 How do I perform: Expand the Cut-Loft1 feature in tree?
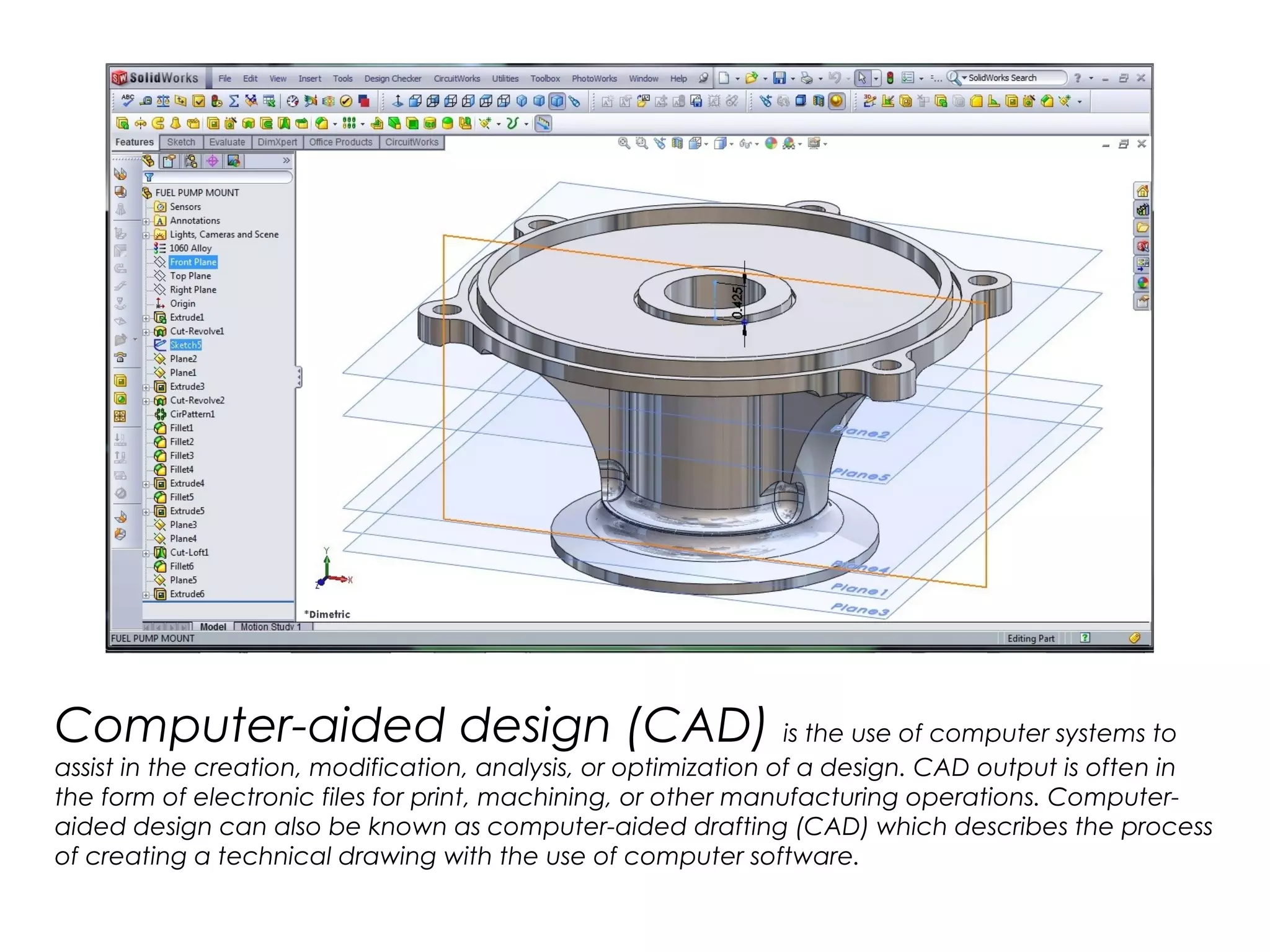[146, 553]
